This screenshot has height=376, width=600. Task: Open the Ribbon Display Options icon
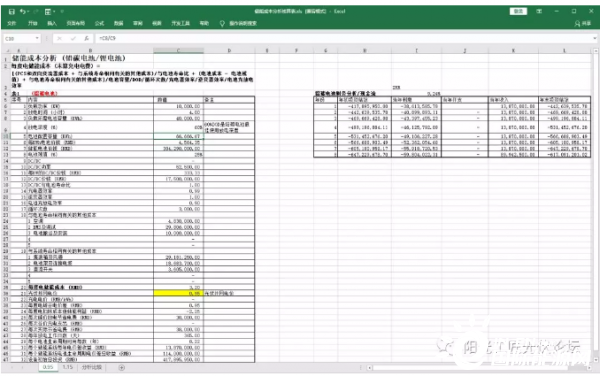(x=539, y=11)
